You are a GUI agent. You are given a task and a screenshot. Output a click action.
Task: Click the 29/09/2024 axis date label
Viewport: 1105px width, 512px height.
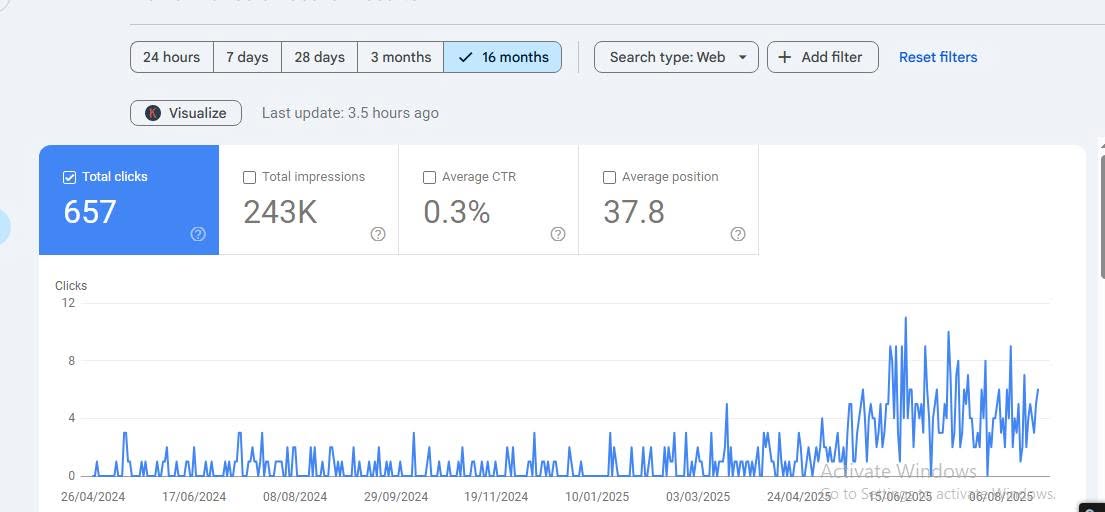(395, 497)
